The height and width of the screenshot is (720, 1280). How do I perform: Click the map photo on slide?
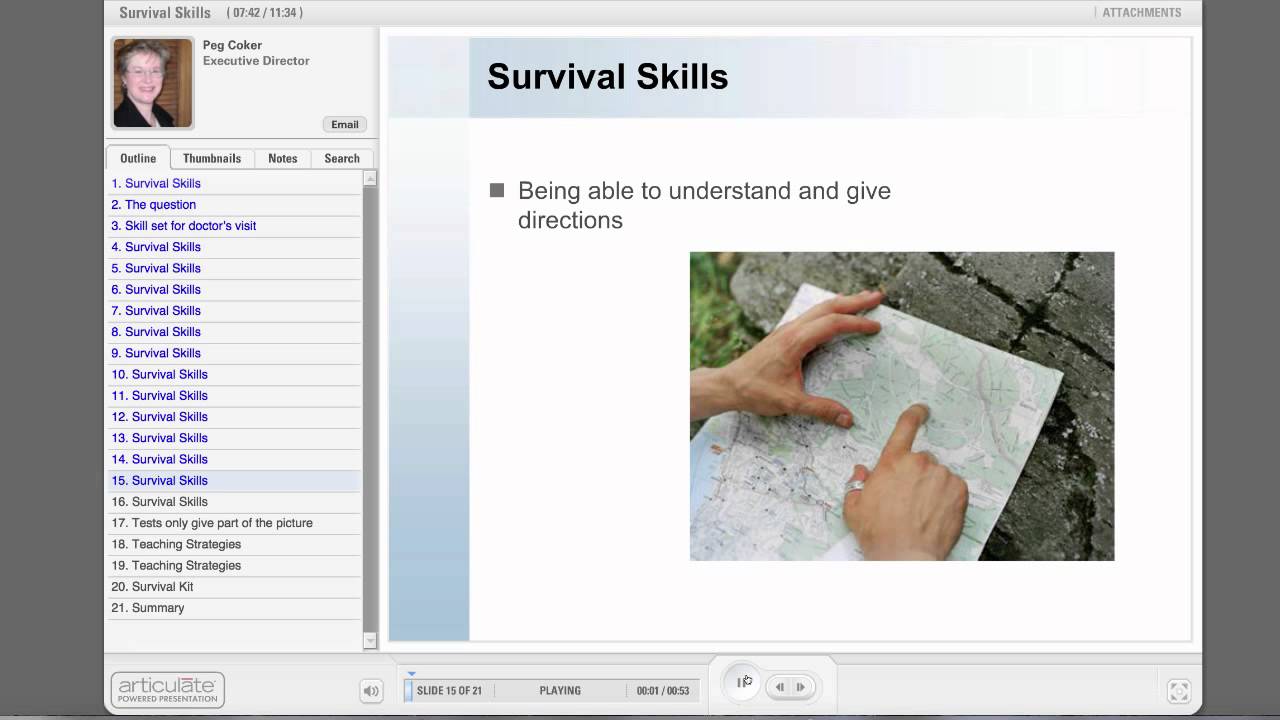[902, 406]
